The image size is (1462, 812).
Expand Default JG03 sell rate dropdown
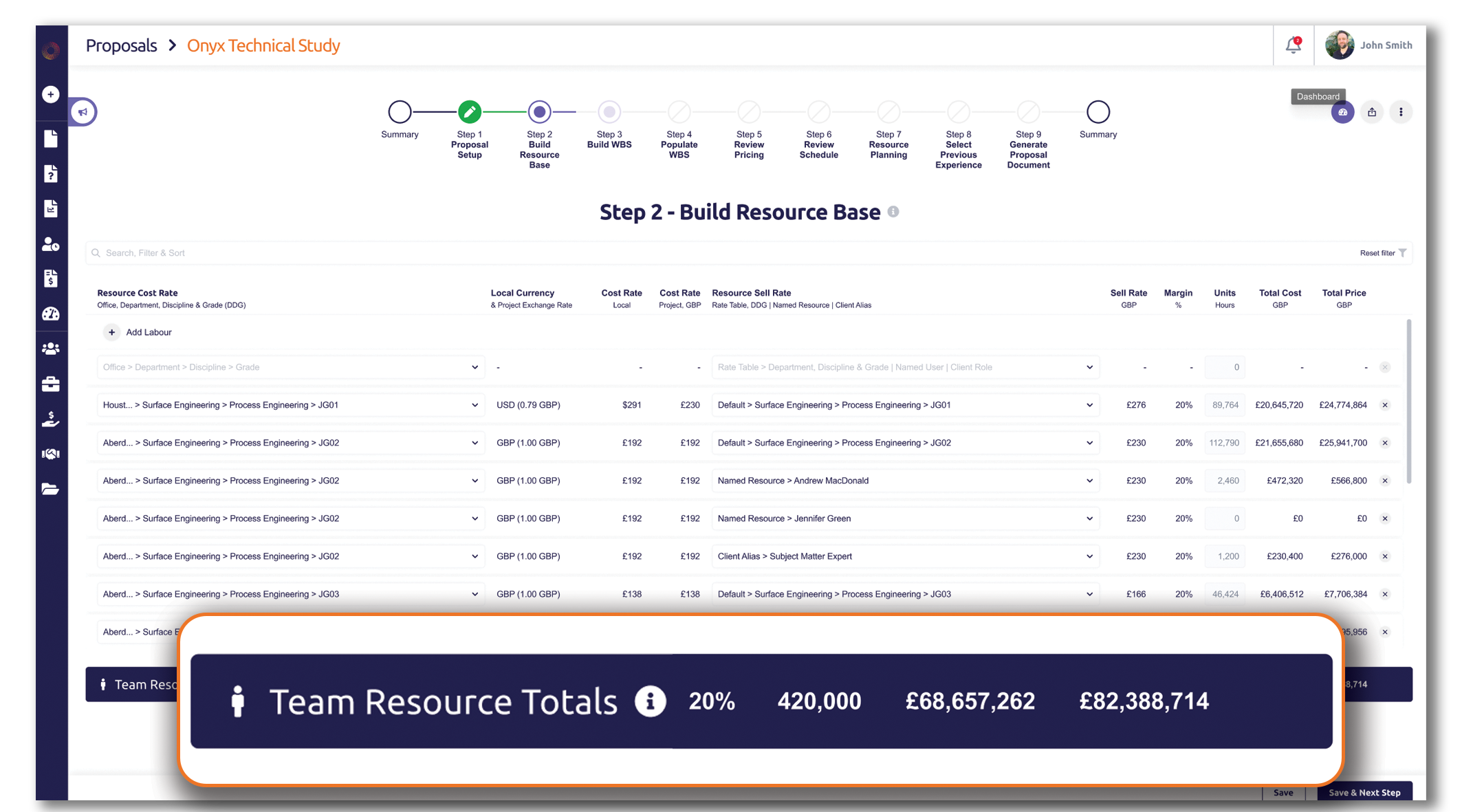pos(906,594)
